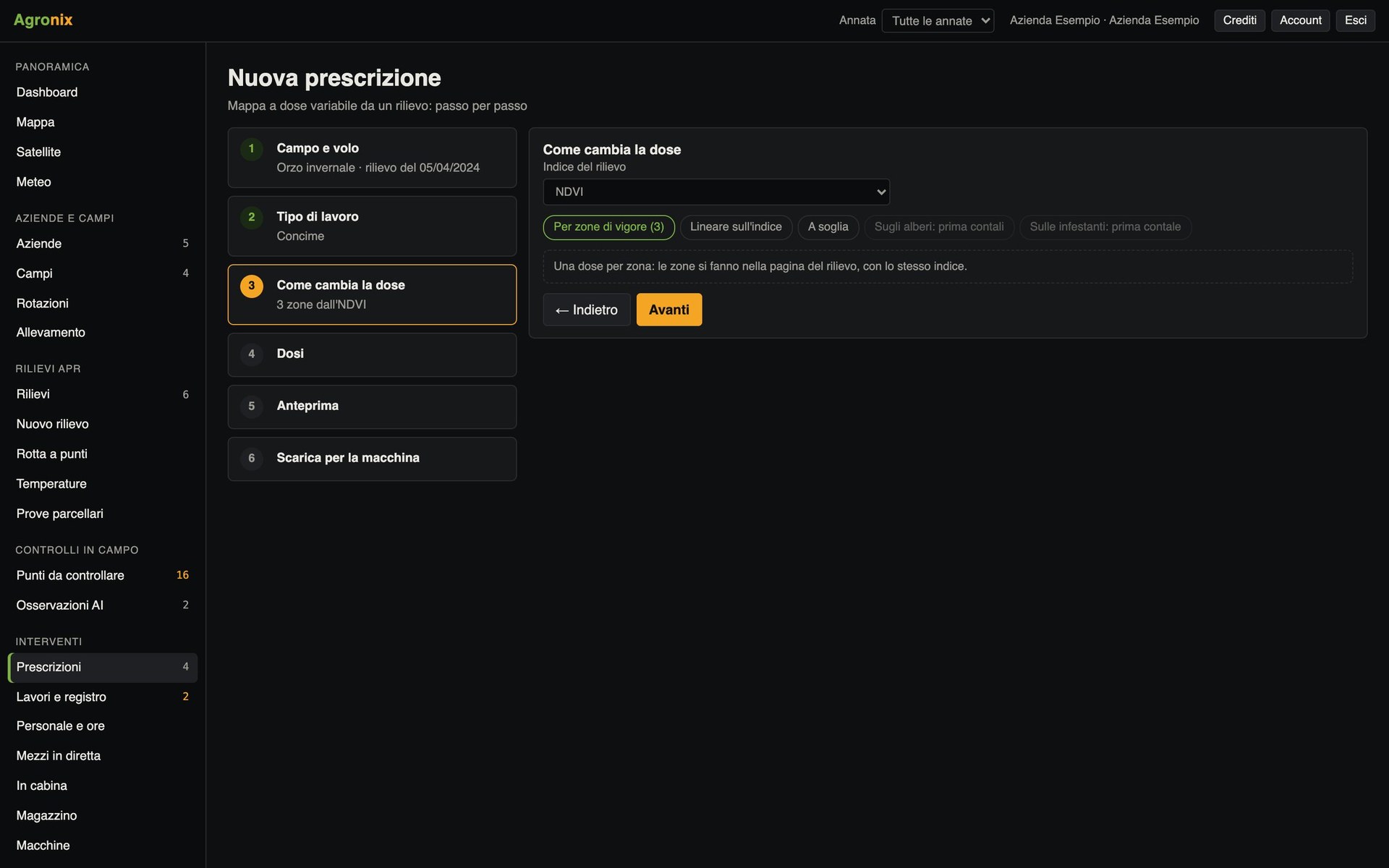
Task: Open Osservazioni AI in the sidebar
Action: tap(103, 605)
